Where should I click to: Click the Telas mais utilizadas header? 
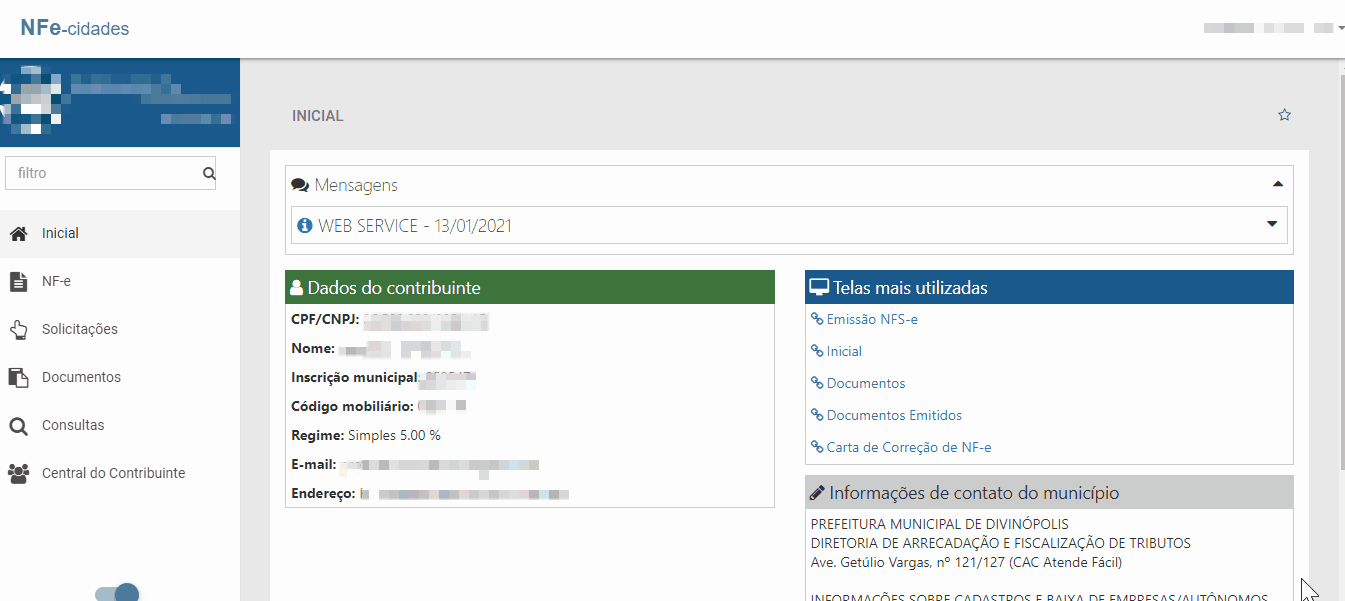[1049, 288]
